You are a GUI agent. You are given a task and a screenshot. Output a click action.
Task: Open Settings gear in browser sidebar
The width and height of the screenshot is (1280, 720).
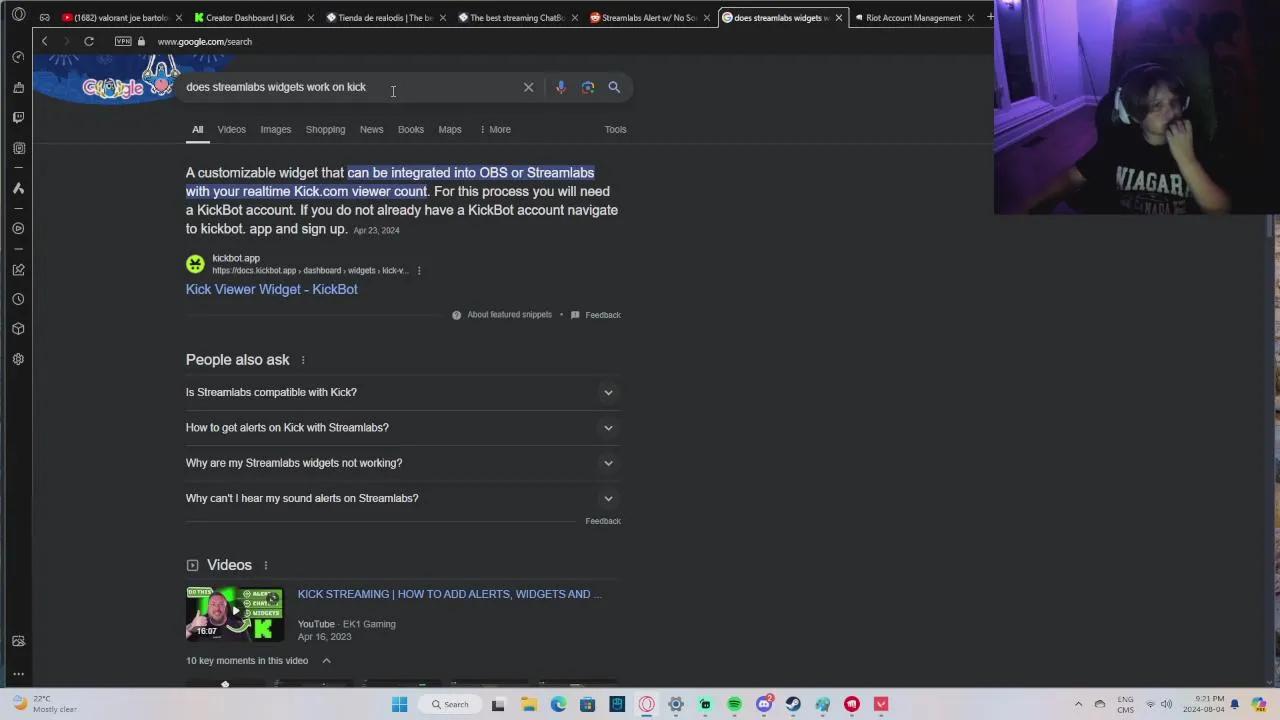(18, 359)
